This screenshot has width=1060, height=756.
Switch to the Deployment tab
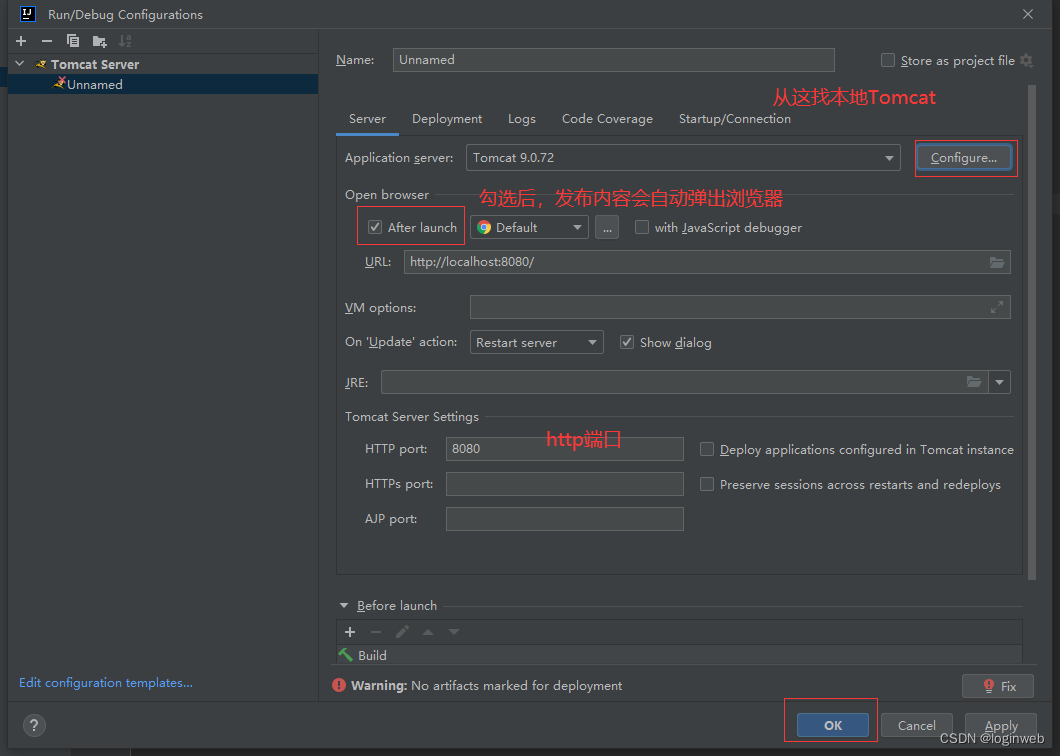447,119
